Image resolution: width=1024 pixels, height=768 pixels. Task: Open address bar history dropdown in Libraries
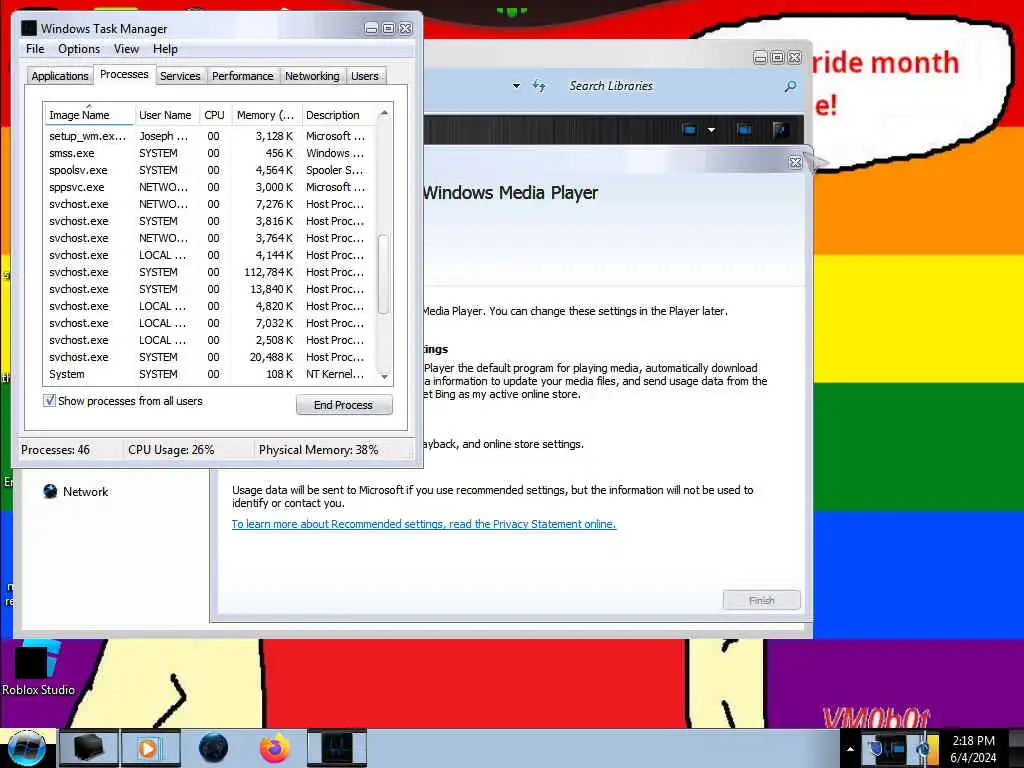click(x=516, y=86)
